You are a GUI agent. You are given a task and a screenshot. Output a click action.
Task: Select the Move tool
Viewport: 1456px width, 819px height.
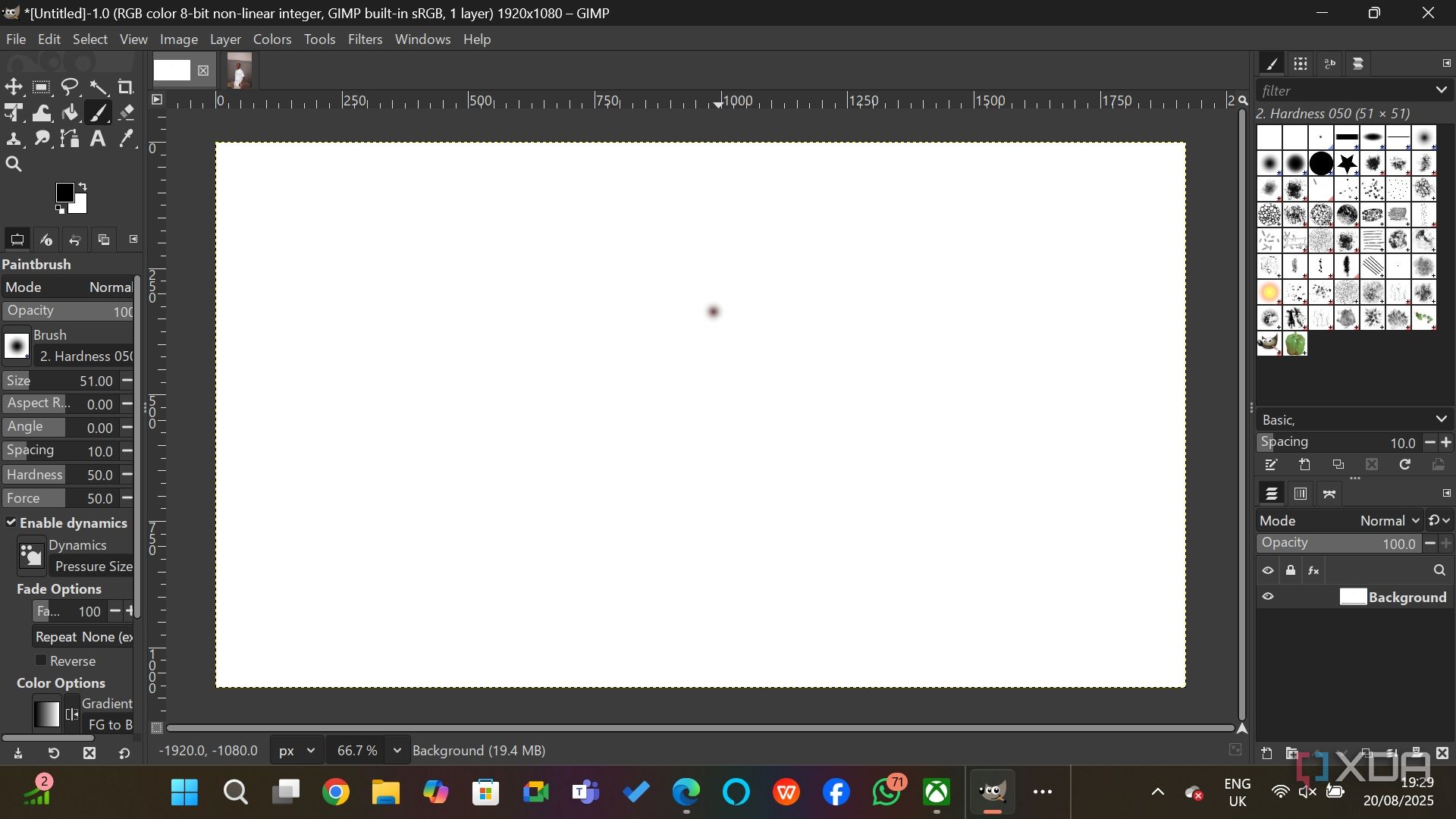click(x=14, y=86)
